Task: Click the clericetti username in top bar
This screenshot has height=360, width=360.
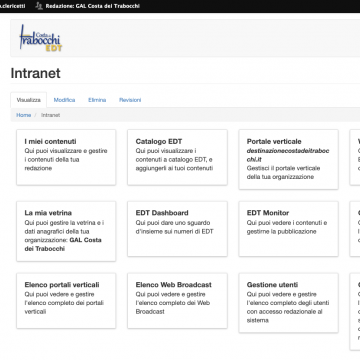Action: pyautogui.click(x=13, y=6)
